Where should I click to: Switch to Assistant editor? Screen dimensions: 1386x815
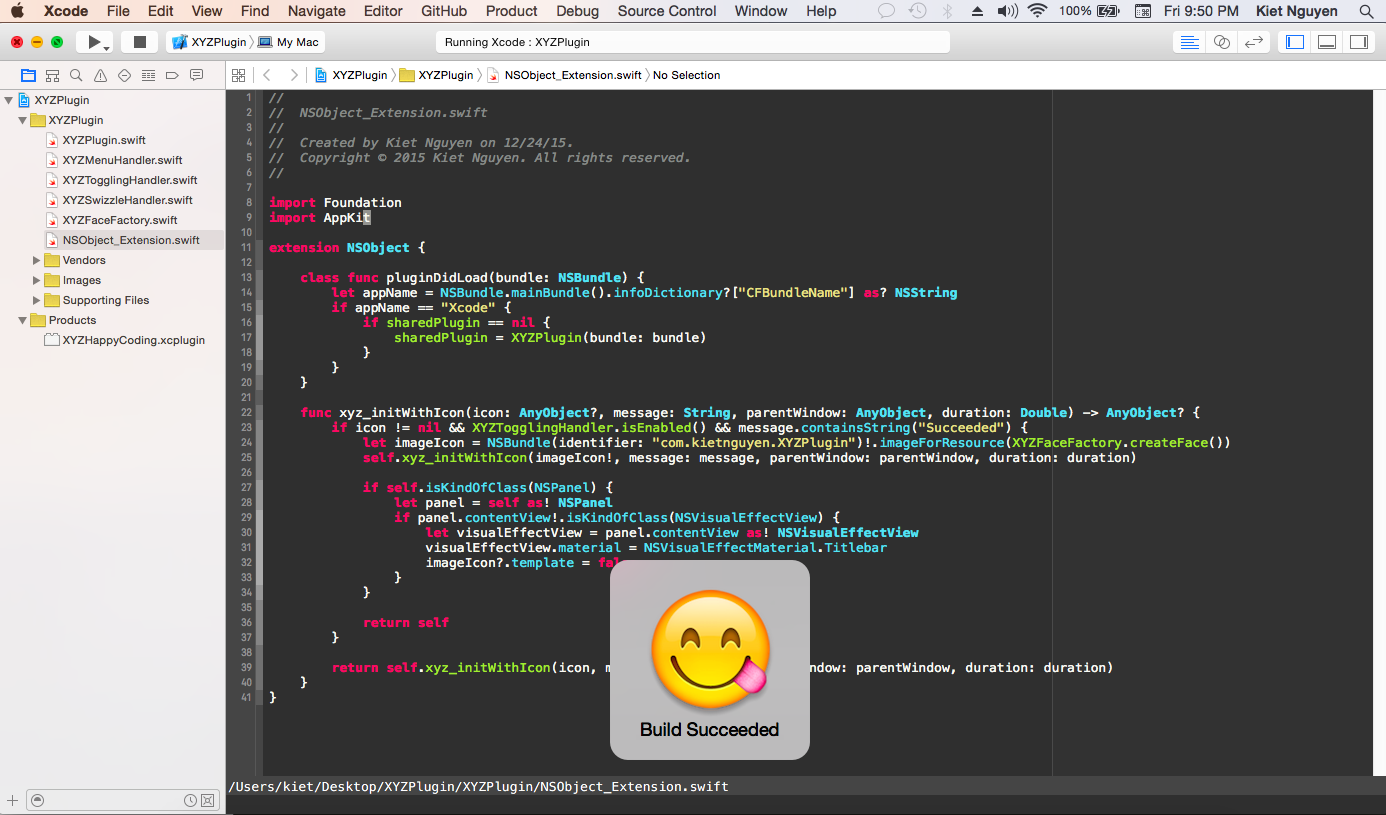point(1222,42)
